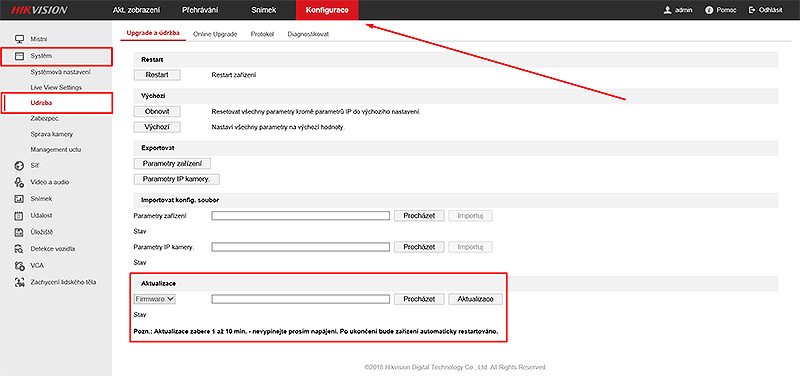Screen dimensions: 800x376
Task: Open the Firmware type dropdown
Action: tap(155, 299)
